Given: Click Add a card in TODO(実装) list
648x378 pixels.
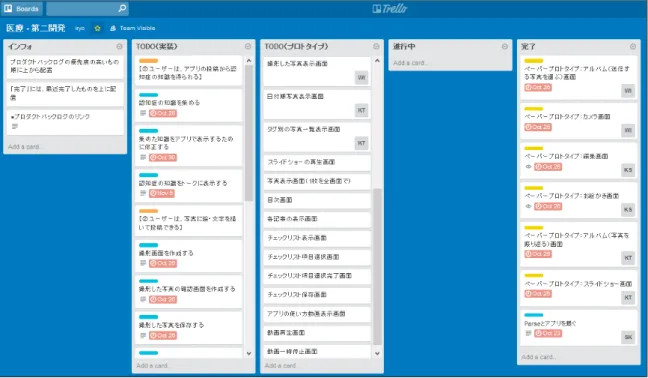Looking at the screenshot, I should tap(154, 366).
